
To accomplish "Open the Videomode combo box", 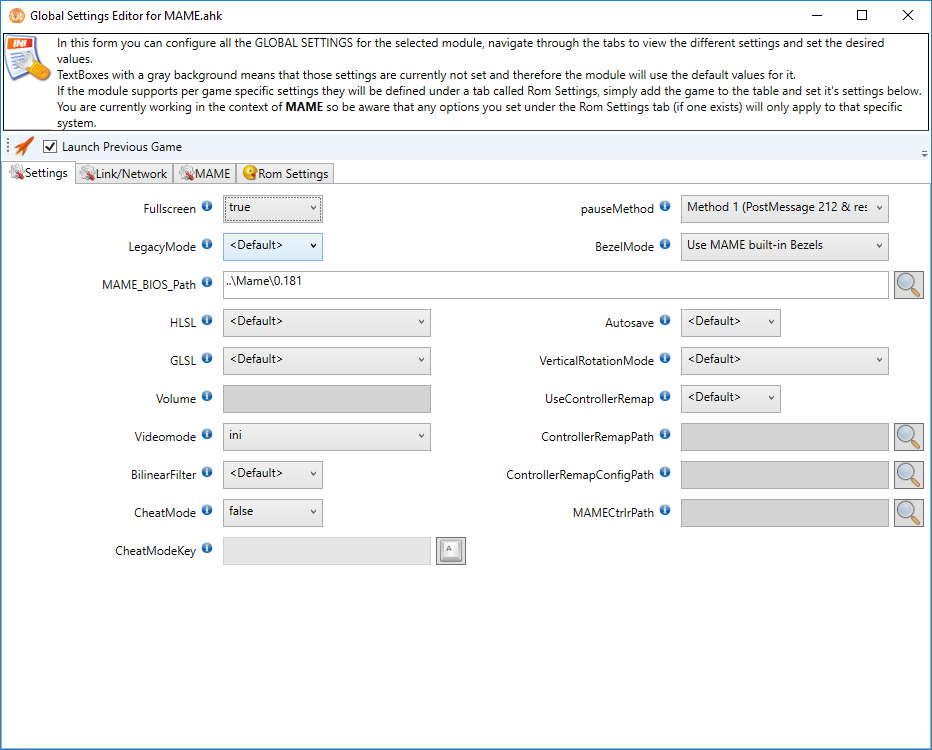I will pyautogui.click(x=326, y=436).
